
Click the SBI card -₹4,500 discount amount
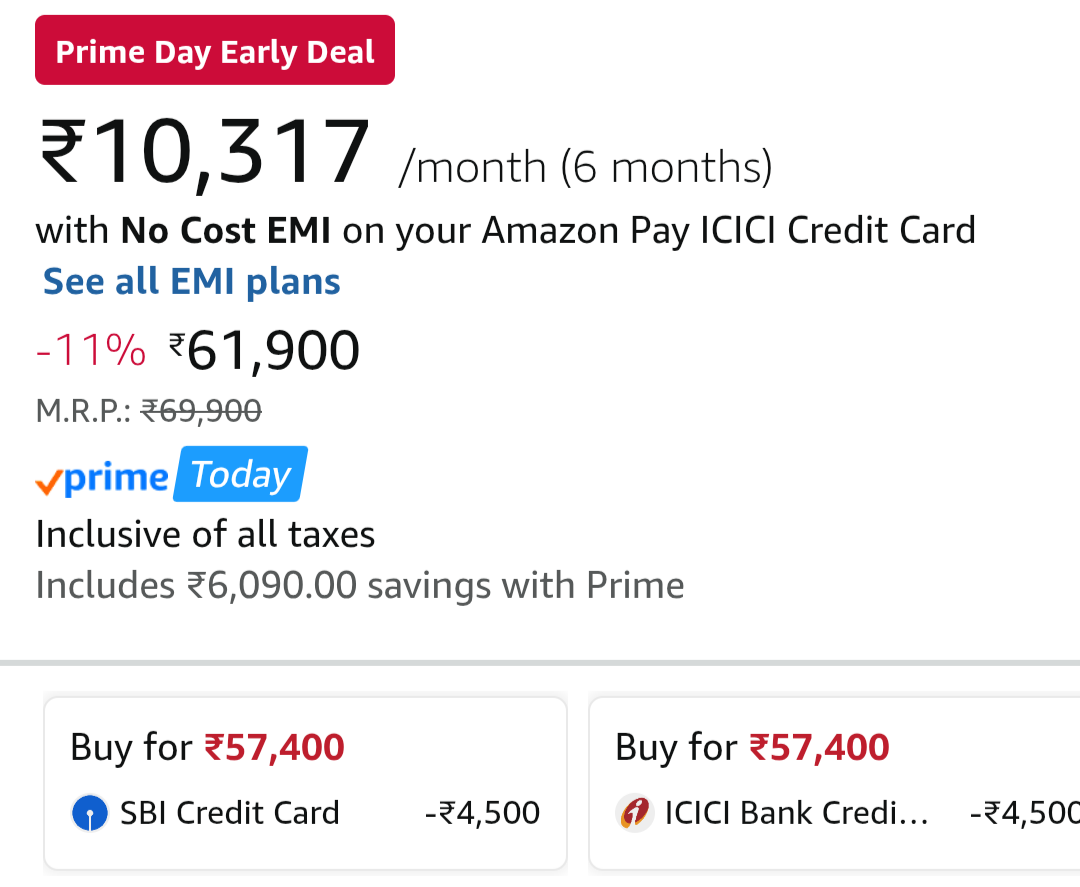tap(482, 813)
